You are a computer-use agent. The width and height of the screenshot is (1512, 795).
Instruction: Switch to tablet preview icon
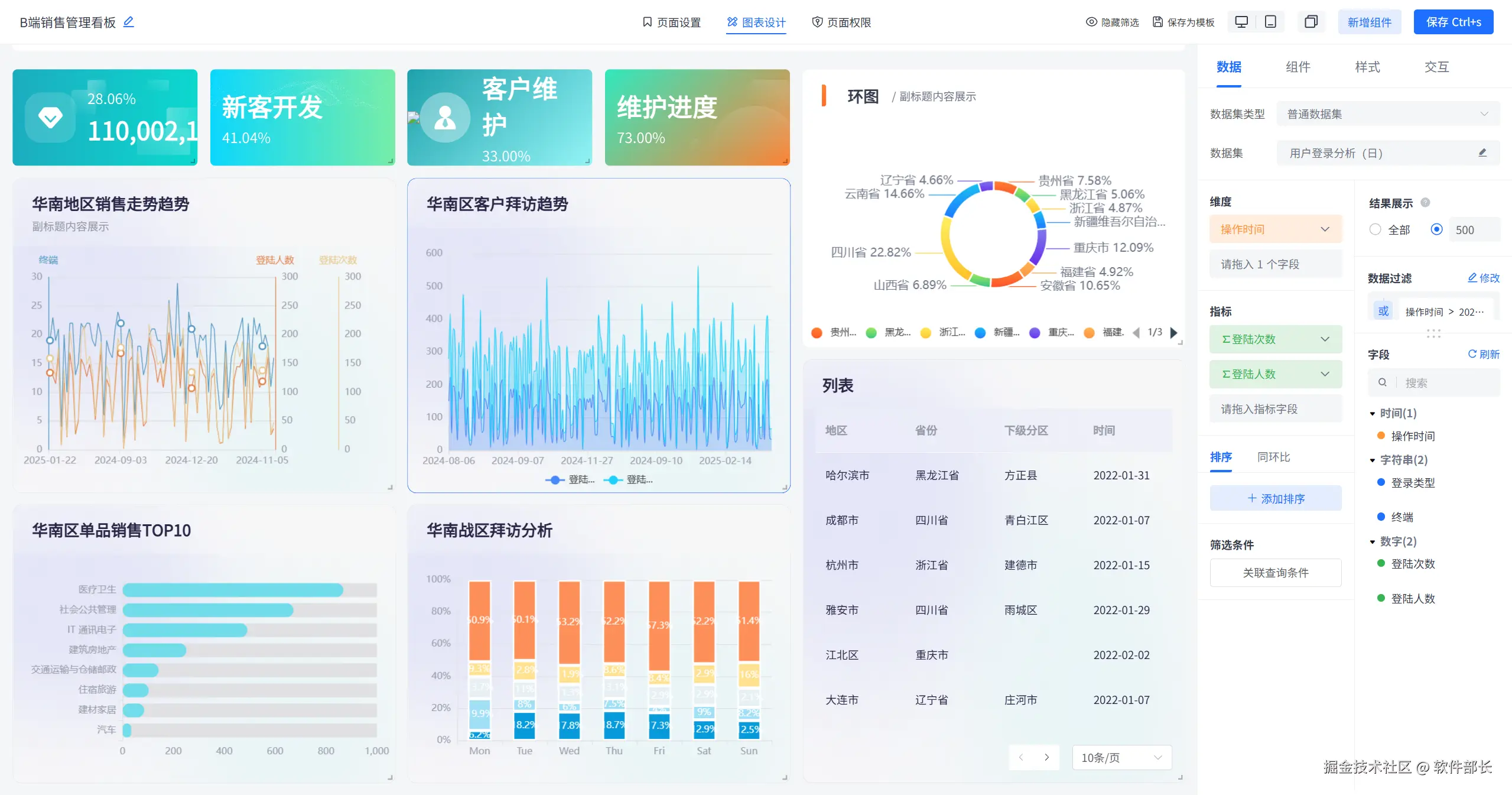coord(1270,22)
